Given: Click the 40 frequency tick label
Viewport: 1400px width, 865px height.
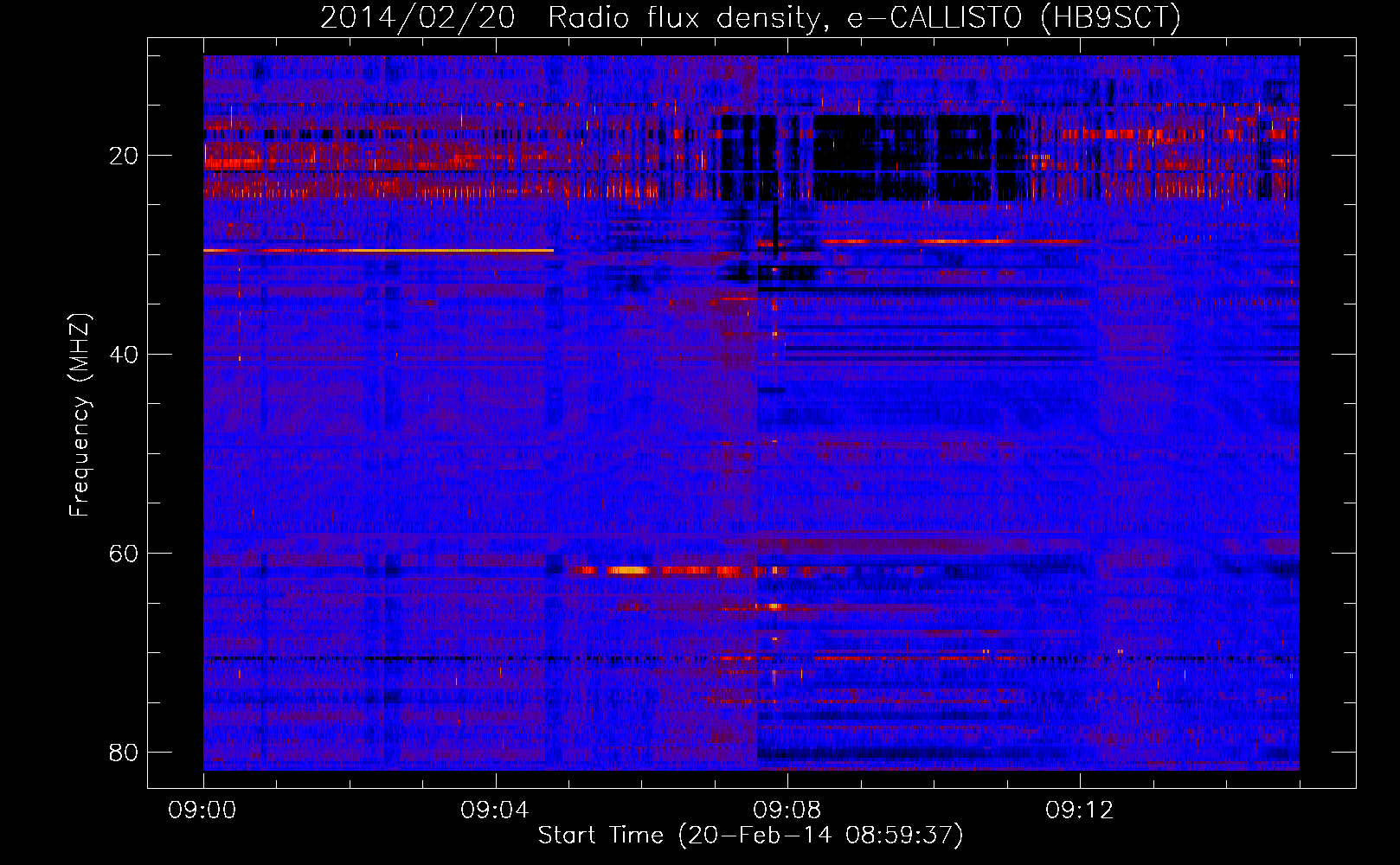Looking at the screenshot, I should coord(124,354).
